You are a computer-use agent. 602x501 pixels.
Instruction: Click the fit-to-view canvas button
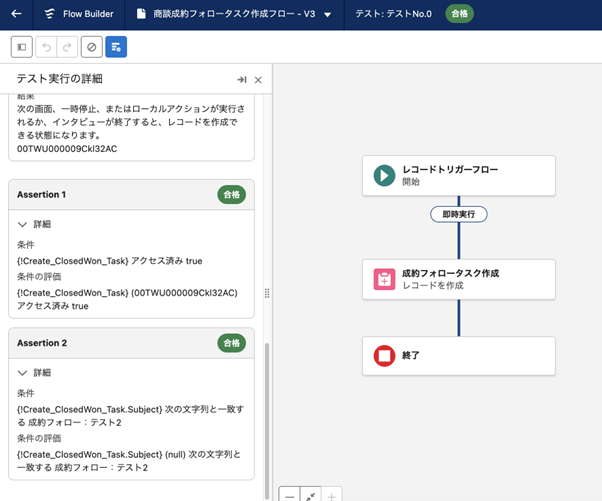311,494
